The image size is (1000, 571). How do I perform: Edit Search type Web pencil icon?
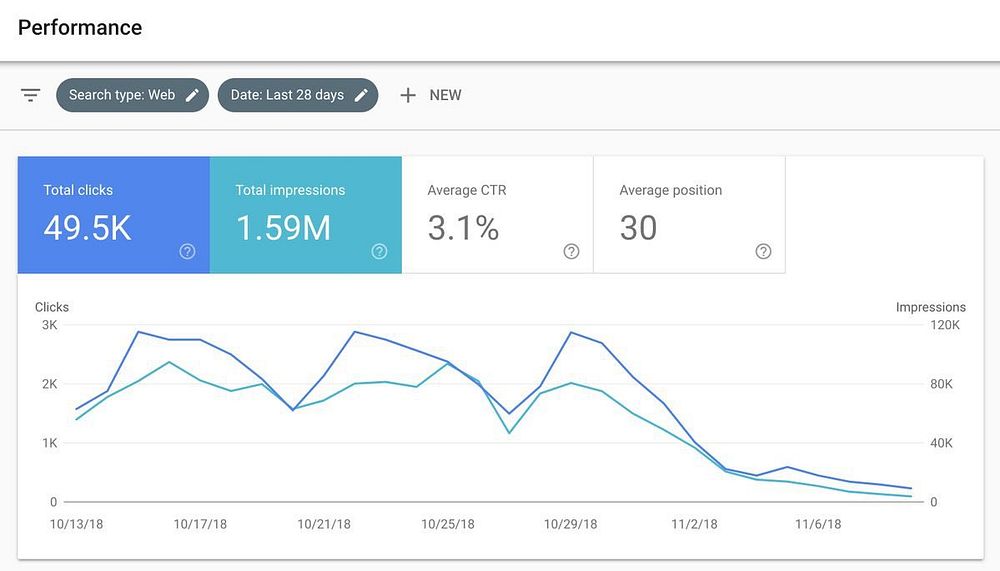(x=192, y=95)
